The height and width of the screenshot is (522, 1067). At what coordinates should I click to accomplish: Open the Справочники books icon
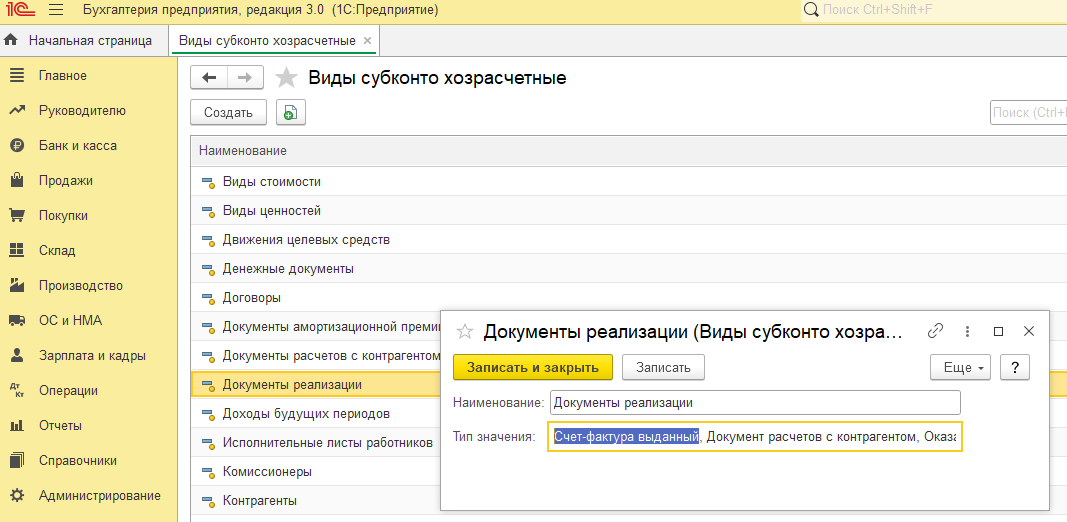(x=17, y=461)
